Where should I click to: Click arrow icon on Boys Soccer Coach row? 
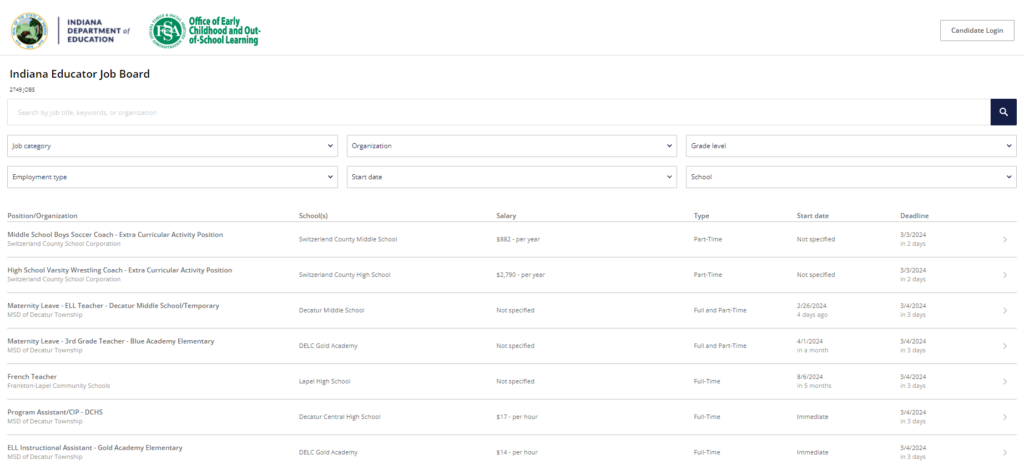pyautogui.click(x=1004, y=239)
